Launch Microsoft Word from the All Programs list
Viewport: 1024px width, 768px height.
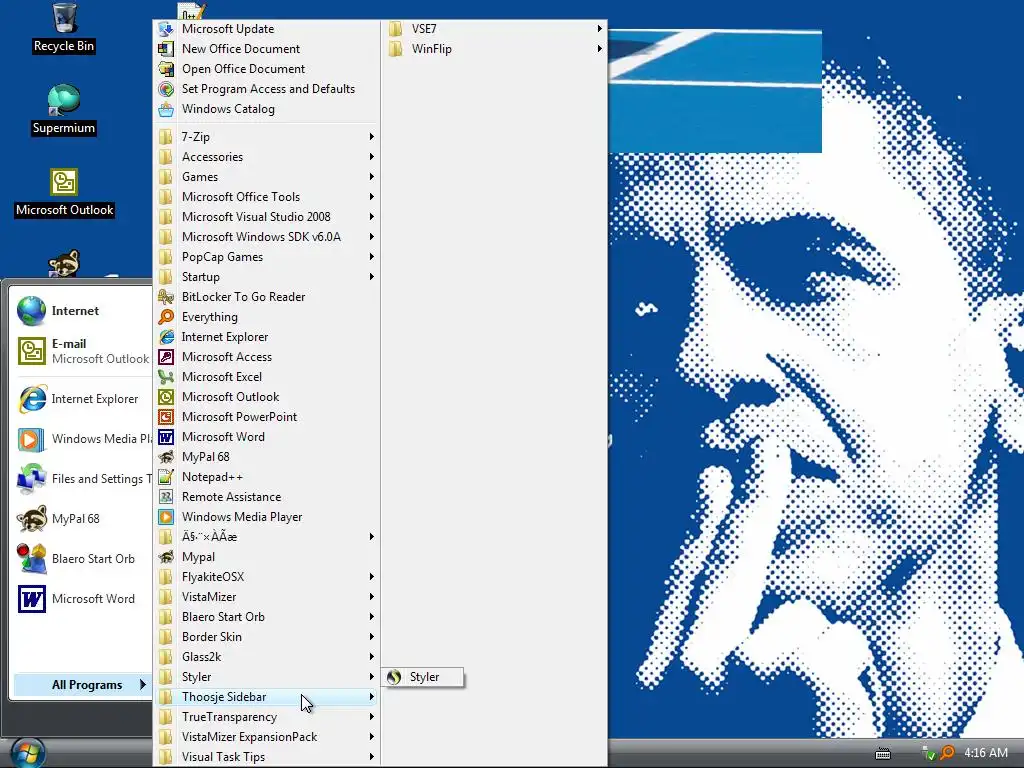[266, 437]
